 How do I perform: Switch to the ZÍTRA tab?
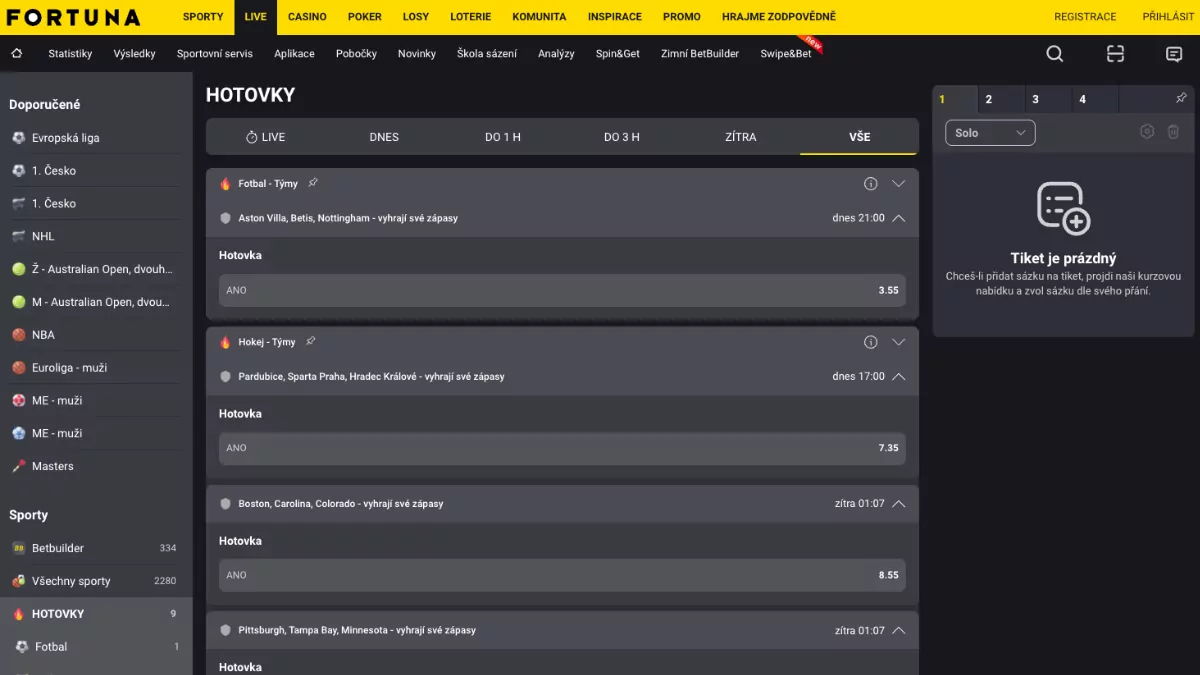click(x=740, y=137)
